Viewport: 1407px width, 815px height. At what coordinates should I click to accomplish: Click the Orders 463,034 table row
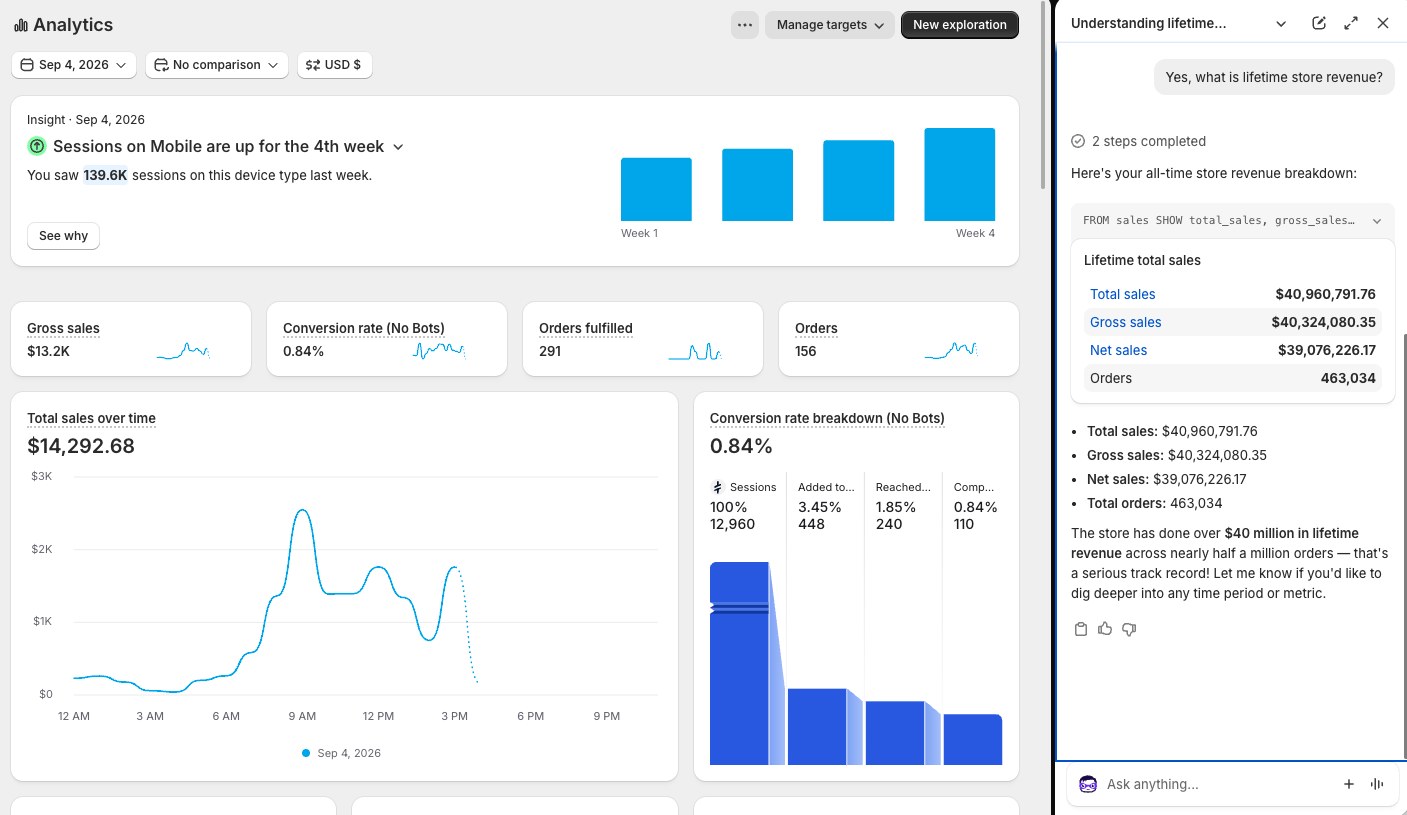(1232, 378)
